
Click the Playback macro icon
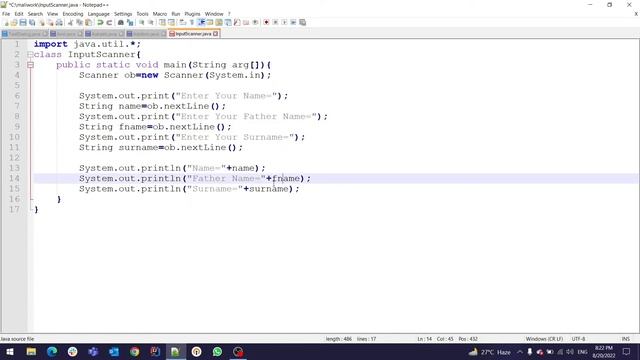point(284,22)
